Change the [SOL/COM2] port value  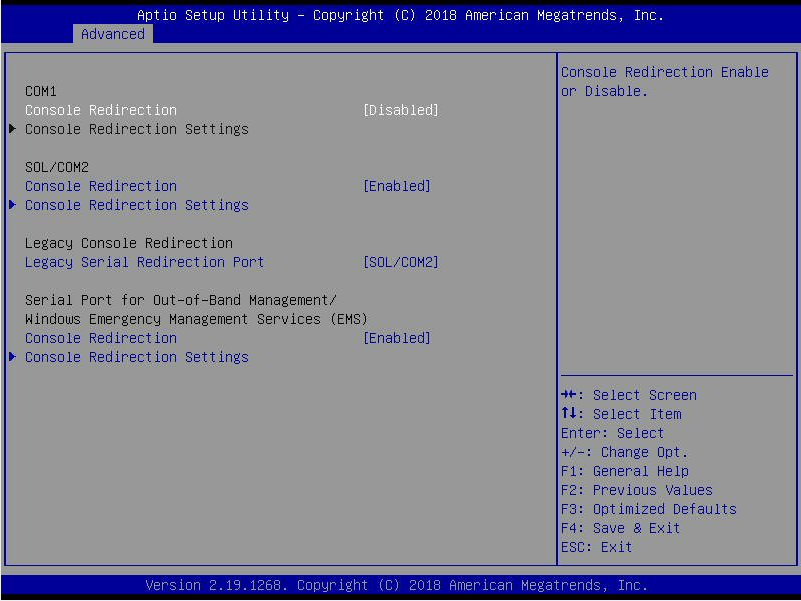point(400,262)
